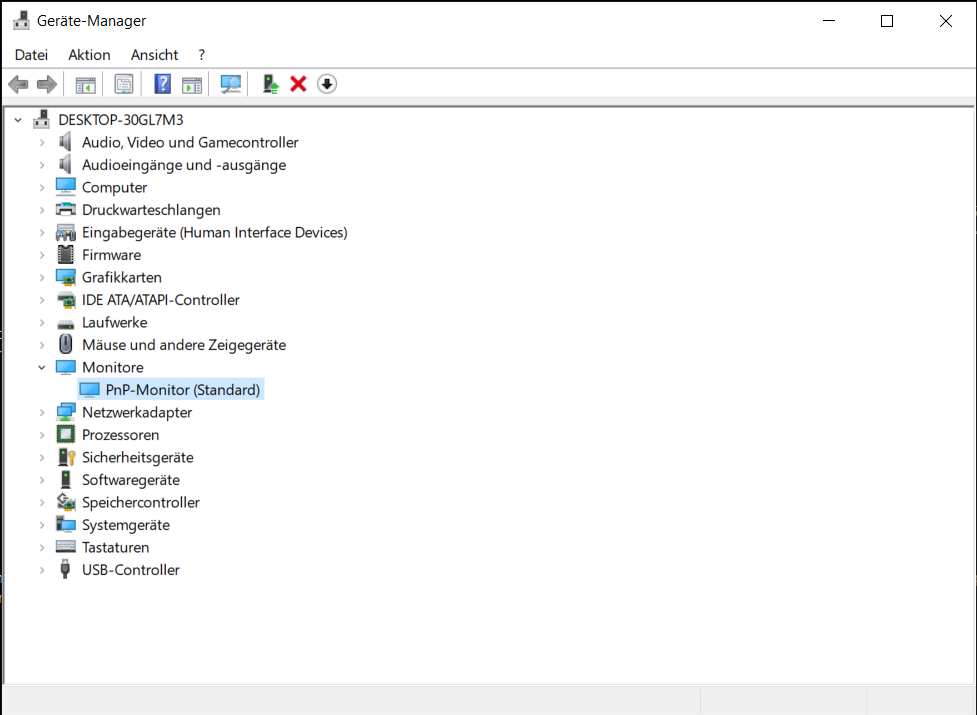
Task: Select the Laufwerke label
Action: (x=115, y=322)
